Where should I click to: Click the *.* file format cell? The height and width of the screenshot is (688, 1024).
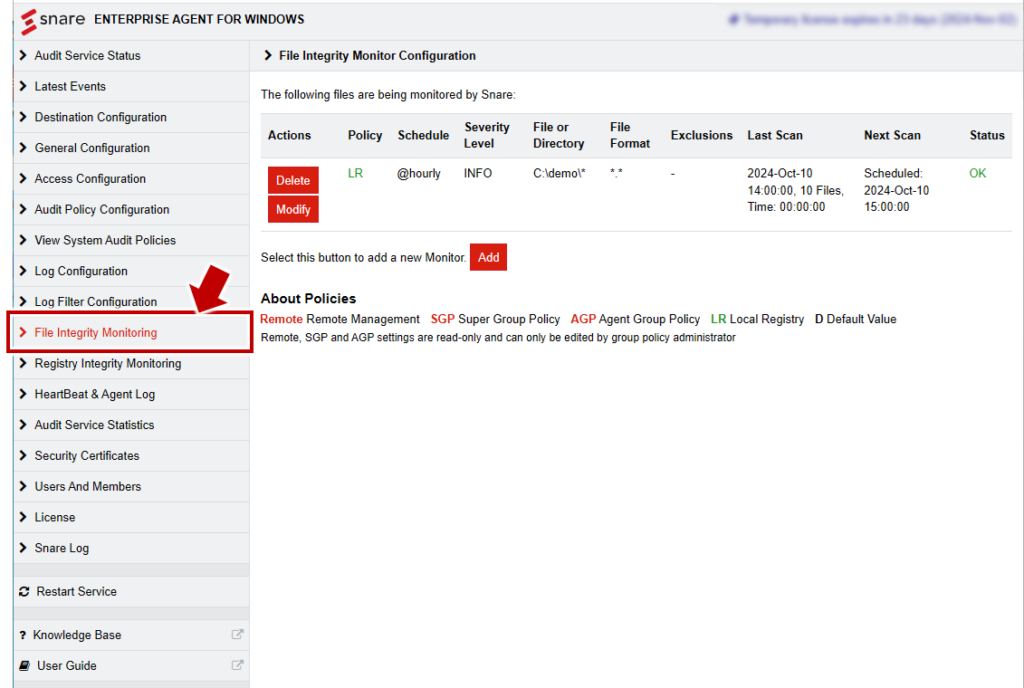click(616, 173)
